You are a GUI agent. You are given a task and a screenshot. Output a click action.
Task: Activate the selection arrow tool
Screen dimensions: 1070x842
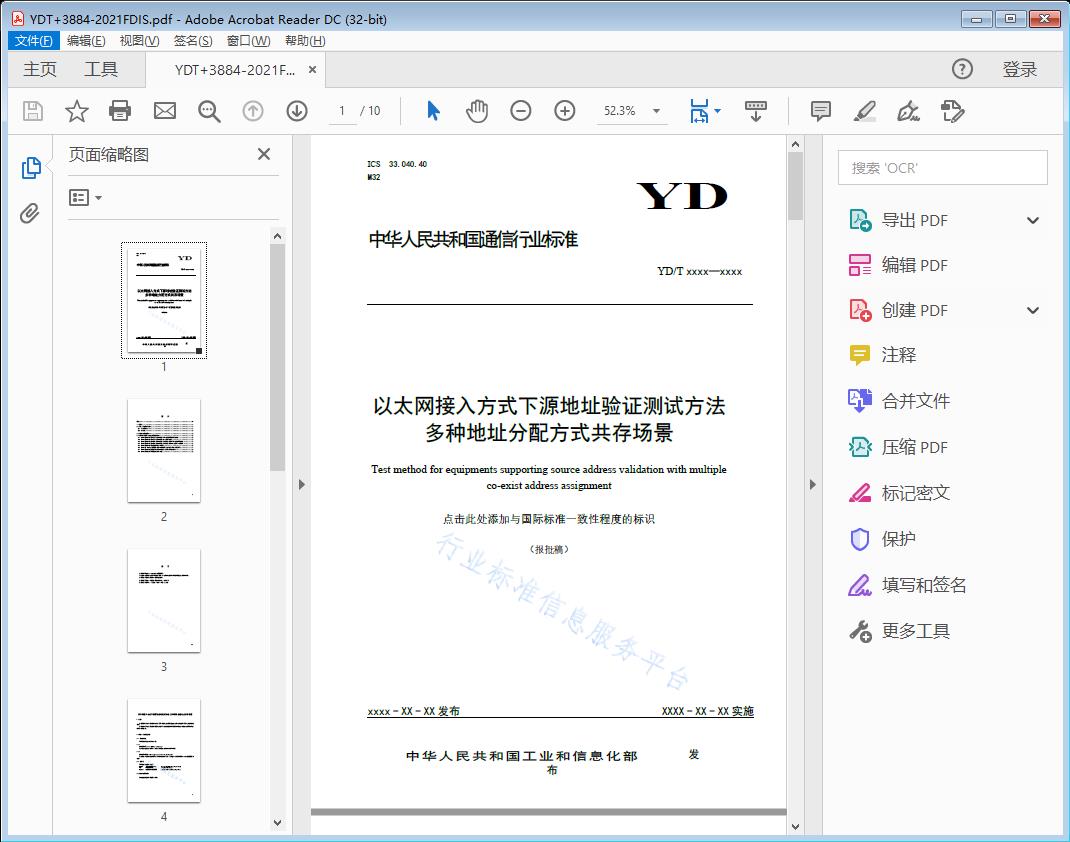433,111
